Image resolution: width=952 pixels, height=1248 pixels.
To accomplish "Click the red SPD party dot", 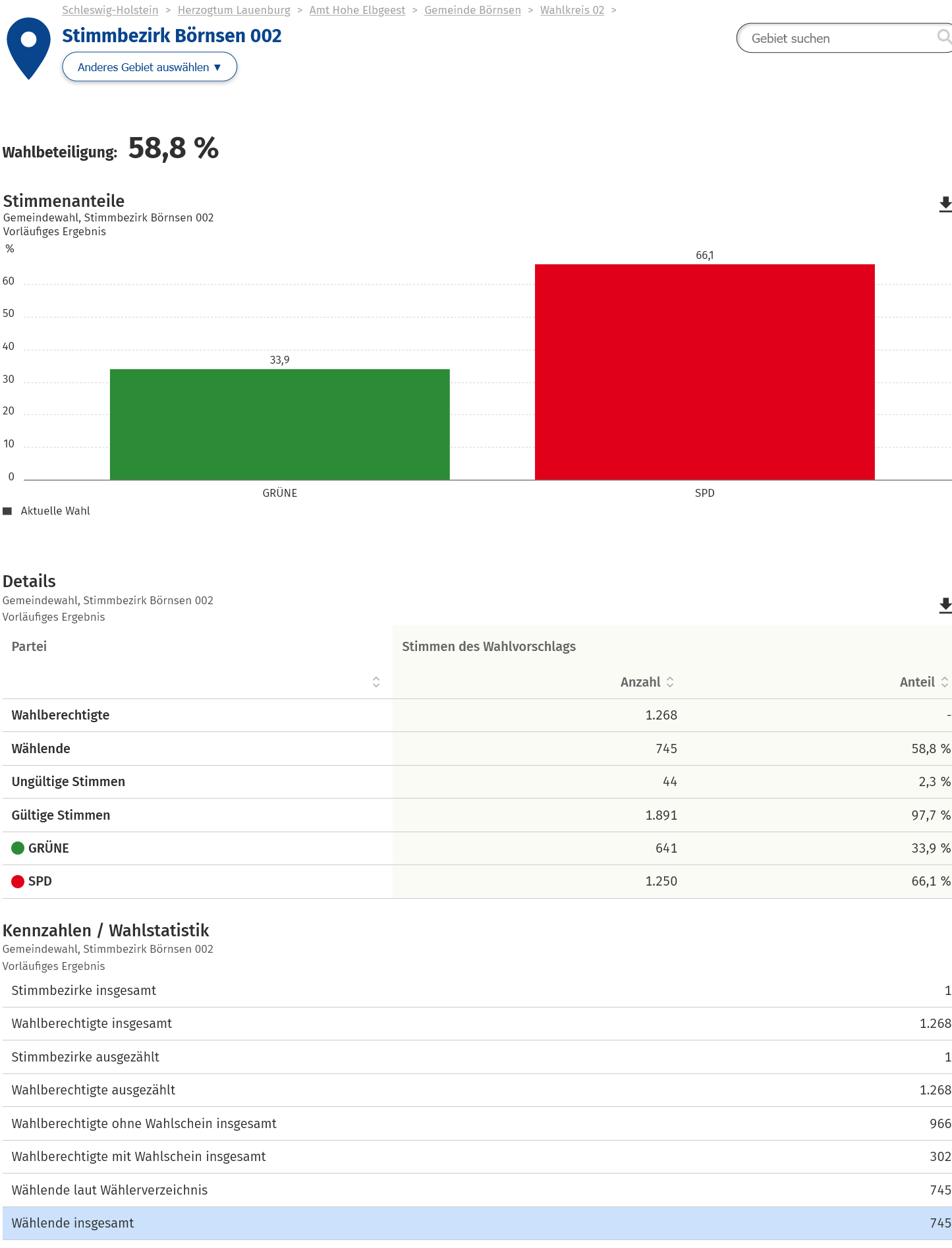I will coord(18,882).
